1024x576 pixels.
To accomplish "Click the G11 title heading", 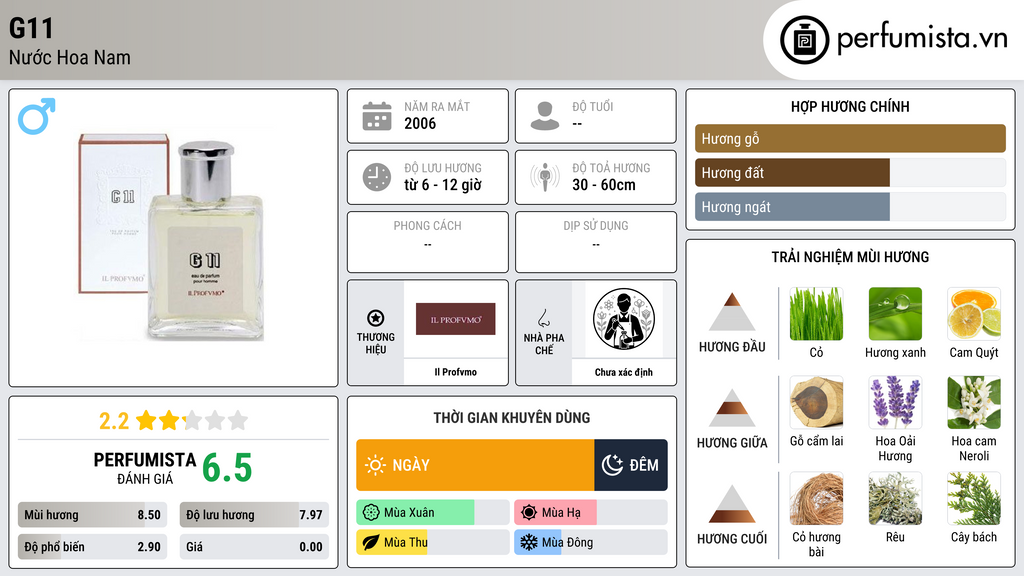I will tap(31, 28).
